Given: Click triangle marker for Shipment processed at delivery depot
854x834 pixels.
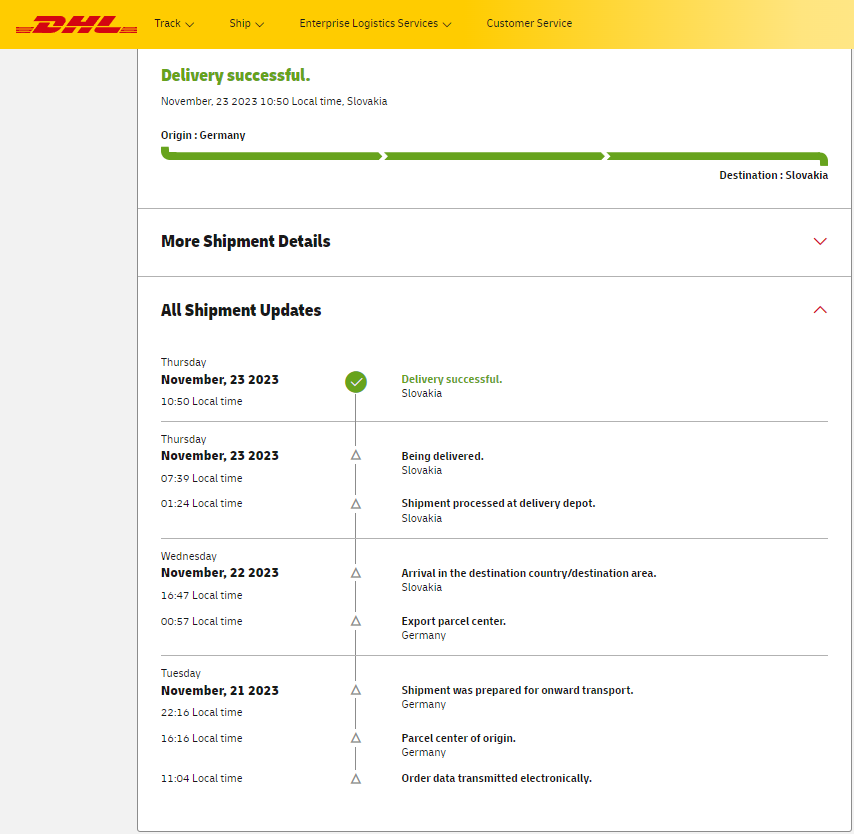Looking at the screenshot, I should [x=356, y=504].
